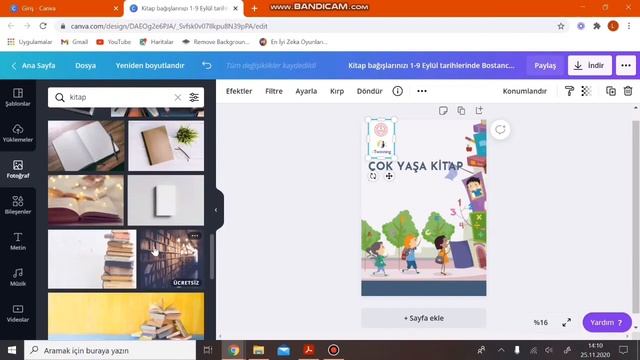
Task: Open the Şablonlar templates panel
Action: [x=18, y=97]
